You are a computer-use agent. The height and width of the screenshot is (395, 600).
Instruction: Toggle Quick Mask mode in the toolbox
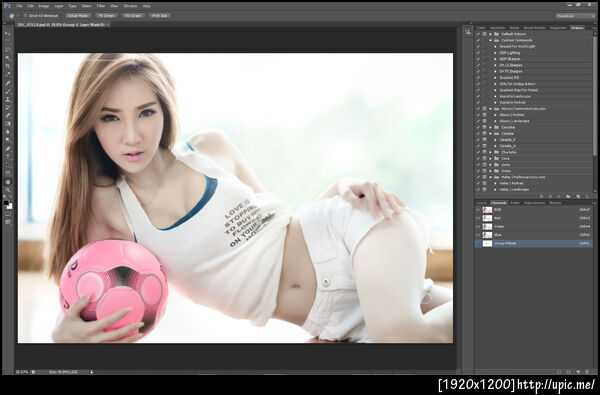point(8,214)
